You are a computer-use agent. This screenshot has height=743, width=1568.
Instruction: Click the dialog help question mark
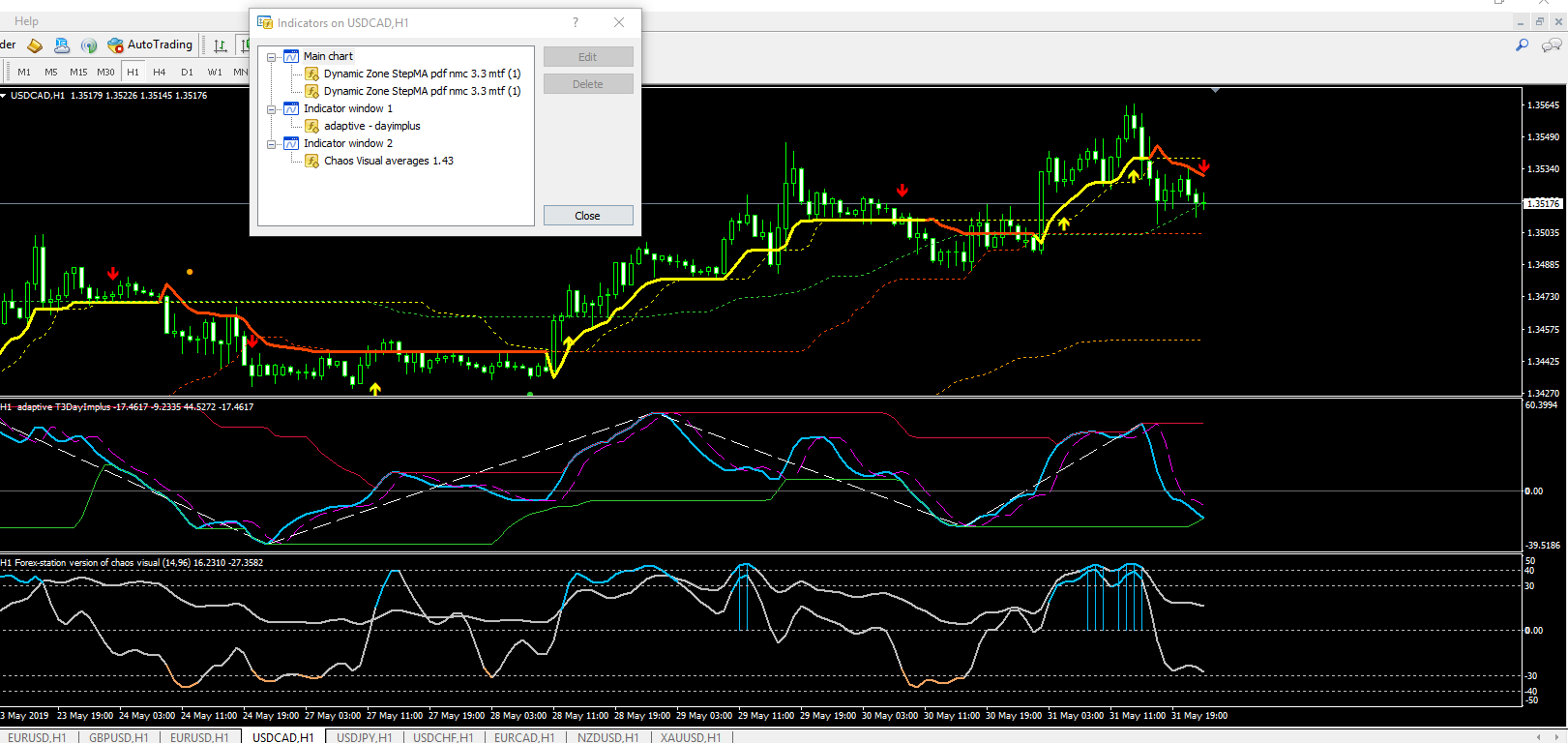(x=576, y=22)
